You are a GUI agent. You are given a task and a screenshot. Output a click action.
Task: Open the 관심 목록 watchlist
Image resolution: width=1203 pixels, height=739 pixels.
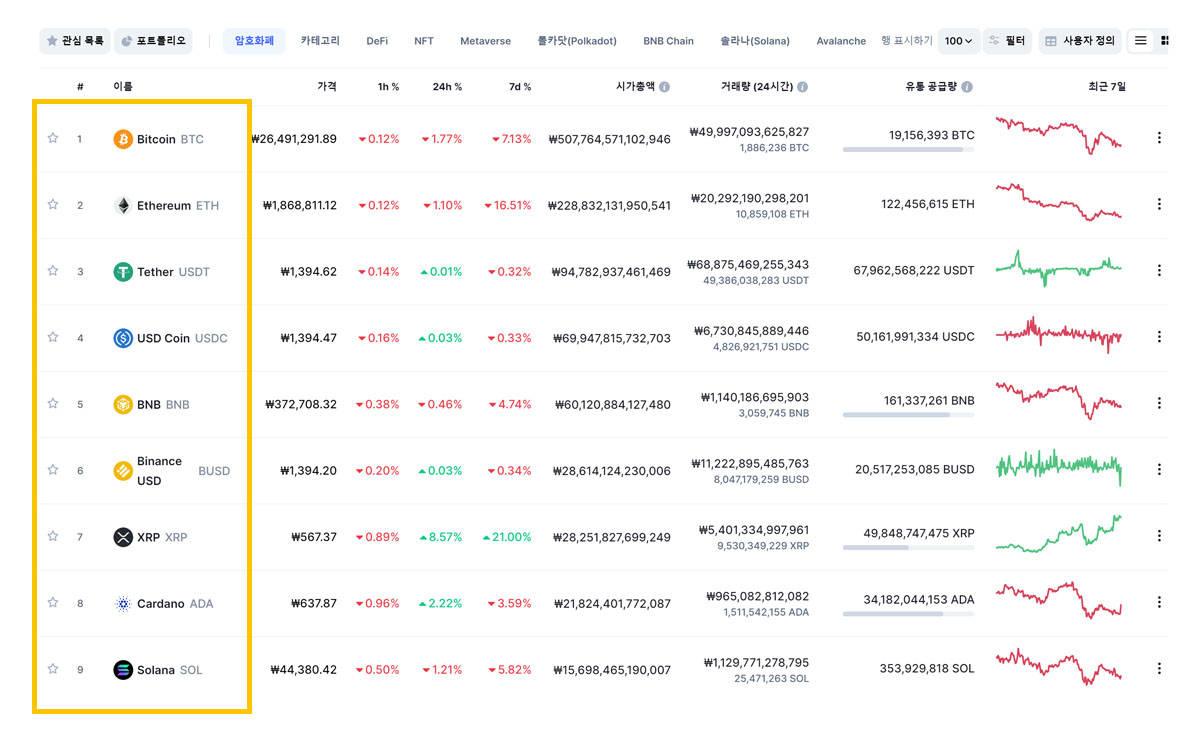[x=75, y=41]
